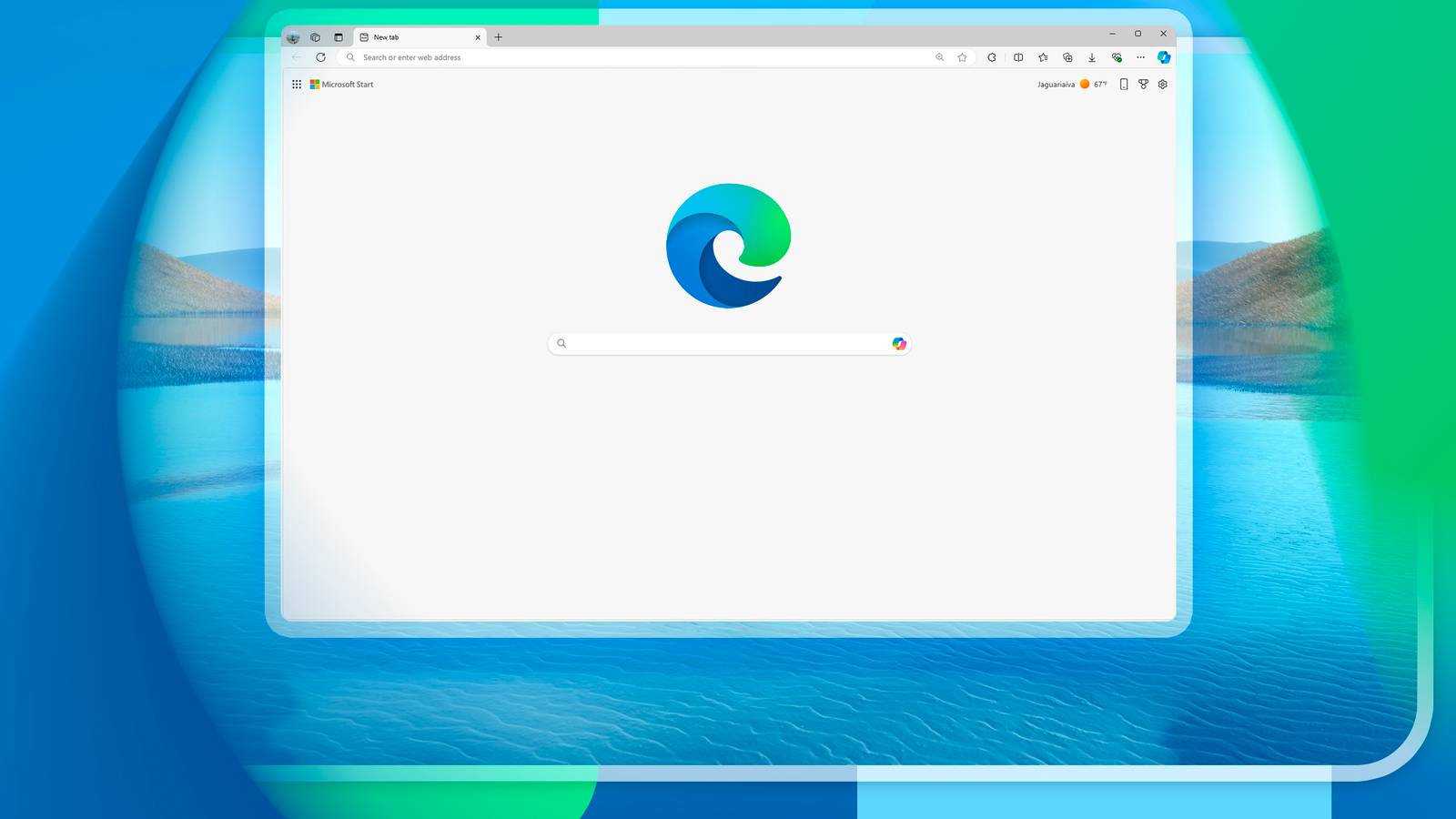Viewport: 1456px width, 819px height.
Task: Open the Settings and more menu
Action: coord(1141,57)
